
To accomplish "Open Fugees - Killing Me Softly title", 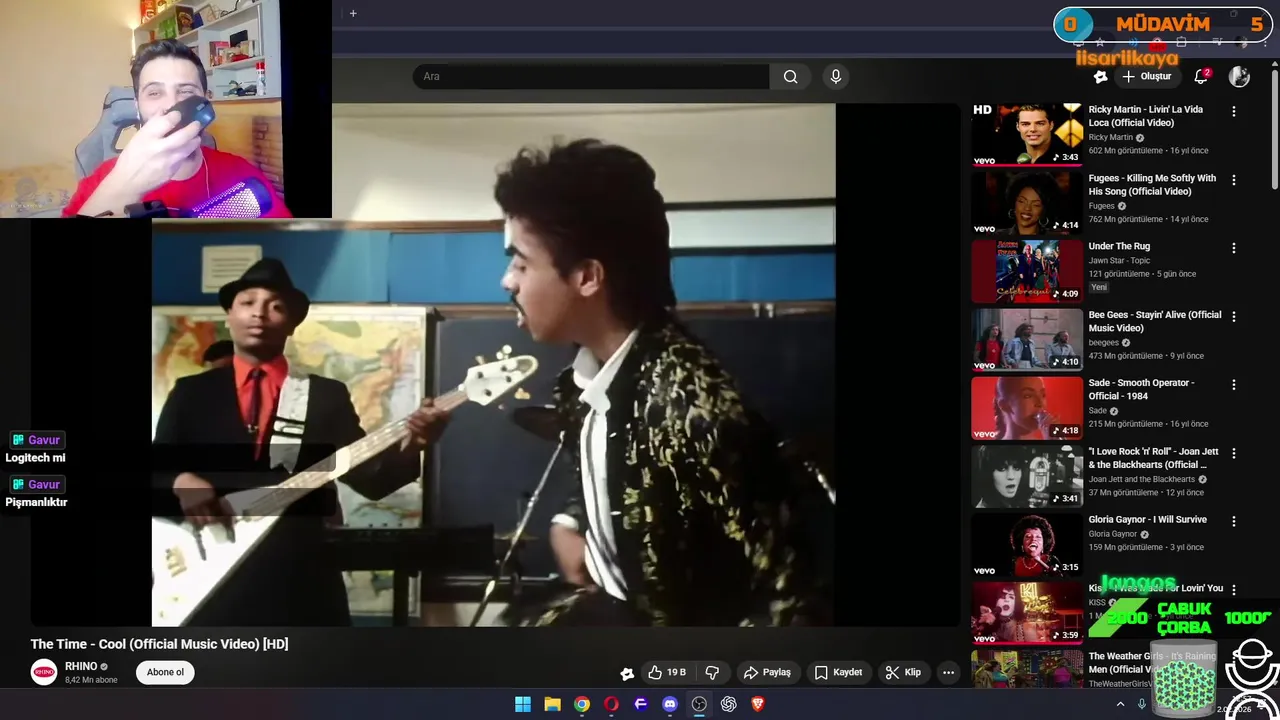I will point(1152,184).
